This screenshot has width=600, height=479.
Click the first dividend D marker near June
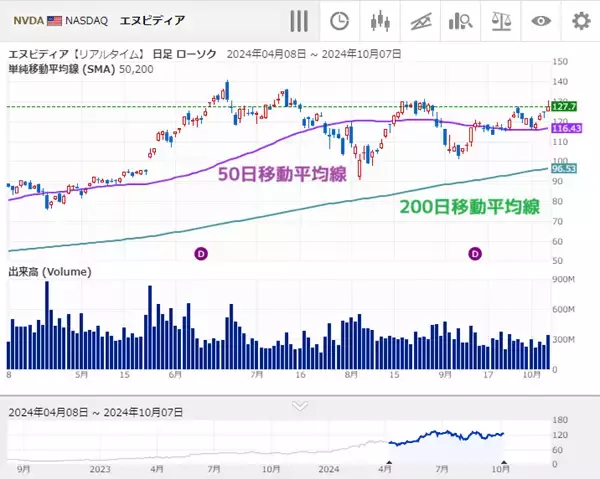(201, 253)
